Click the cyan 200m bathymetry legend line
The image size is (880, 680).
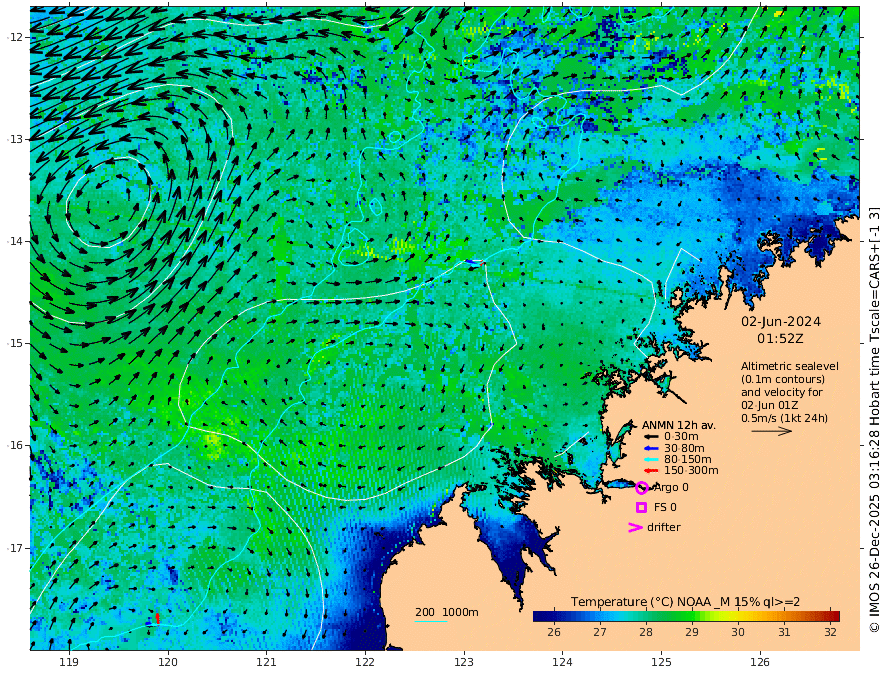click(x=430, y=621)
